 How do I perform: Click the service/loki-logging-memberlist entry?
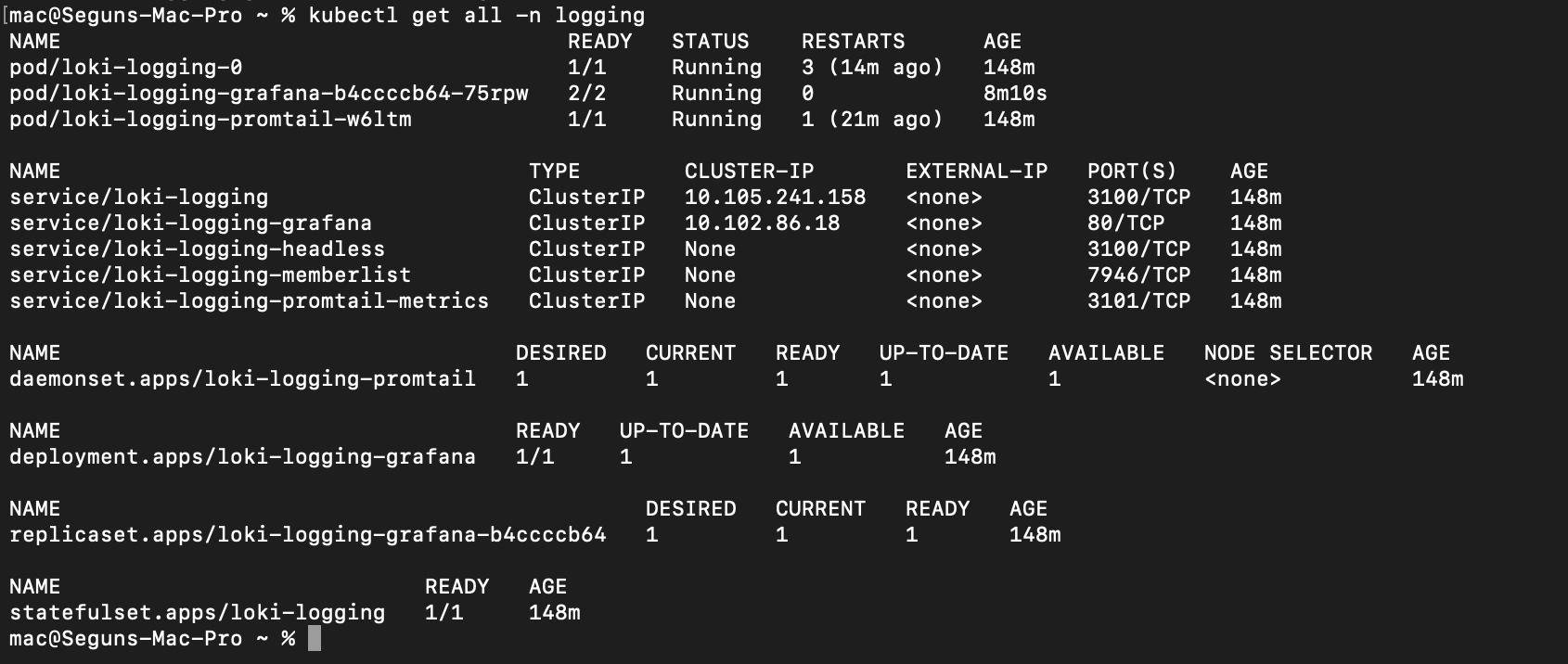point(210,275)
